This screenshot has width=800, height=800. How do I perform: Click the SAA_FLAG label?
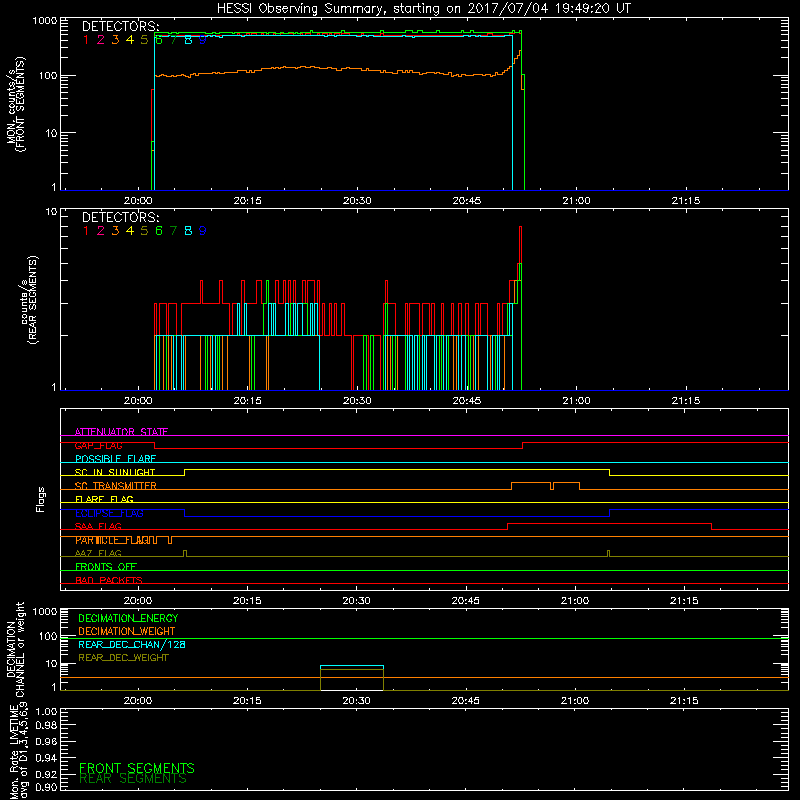tap(98, 526)
